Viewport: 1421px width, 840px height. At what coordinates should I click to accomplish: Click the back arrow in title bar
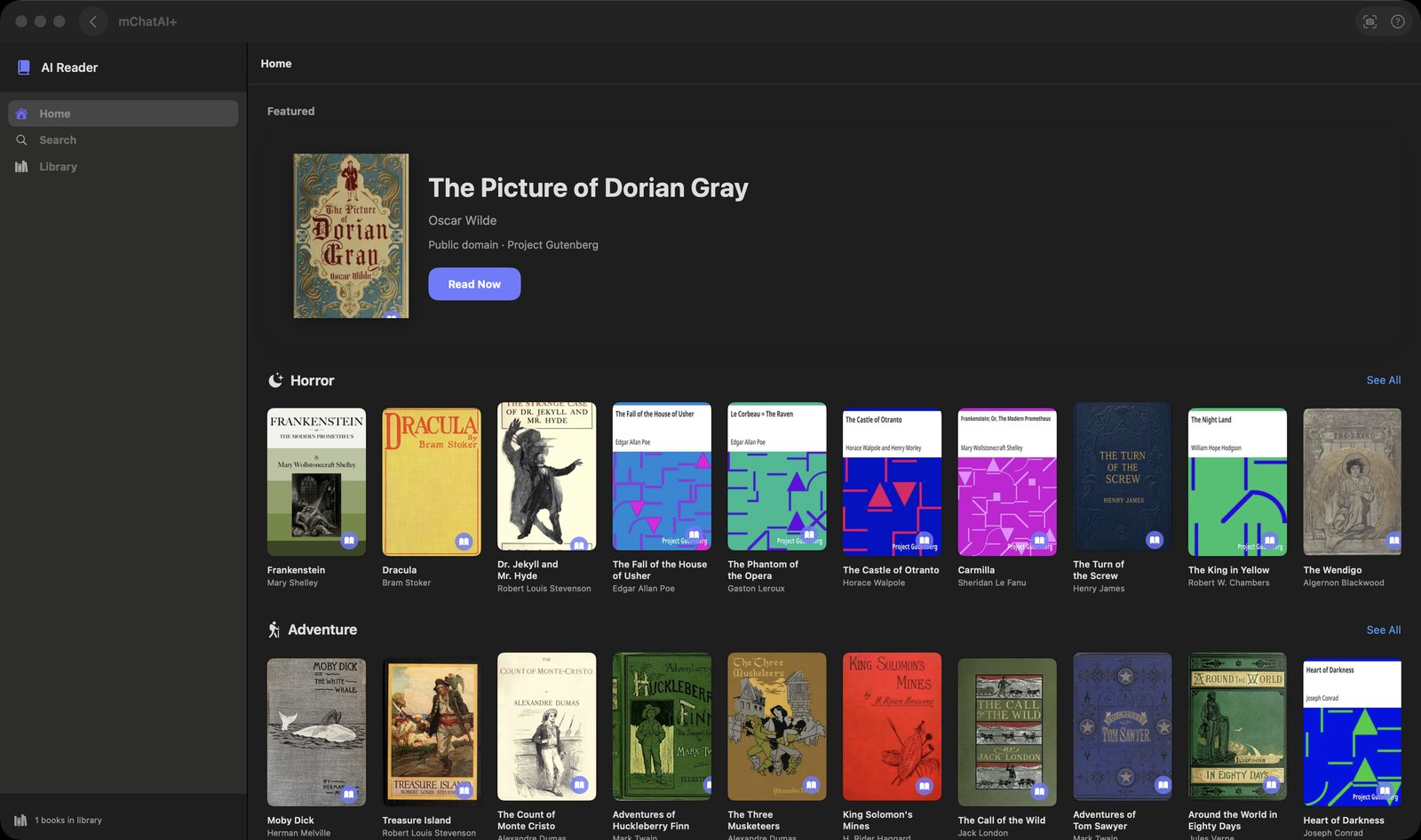pos(93,21)
